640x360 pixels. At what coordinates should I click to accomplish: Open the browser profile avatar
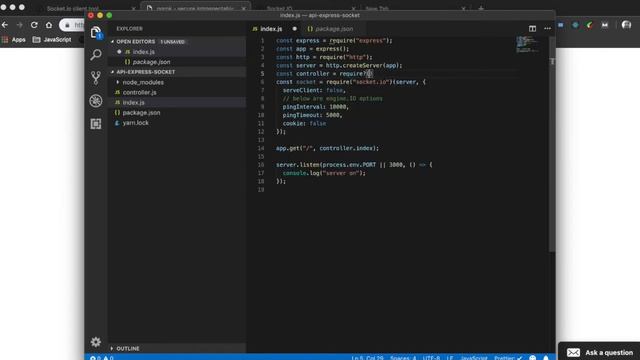point(627,25)
